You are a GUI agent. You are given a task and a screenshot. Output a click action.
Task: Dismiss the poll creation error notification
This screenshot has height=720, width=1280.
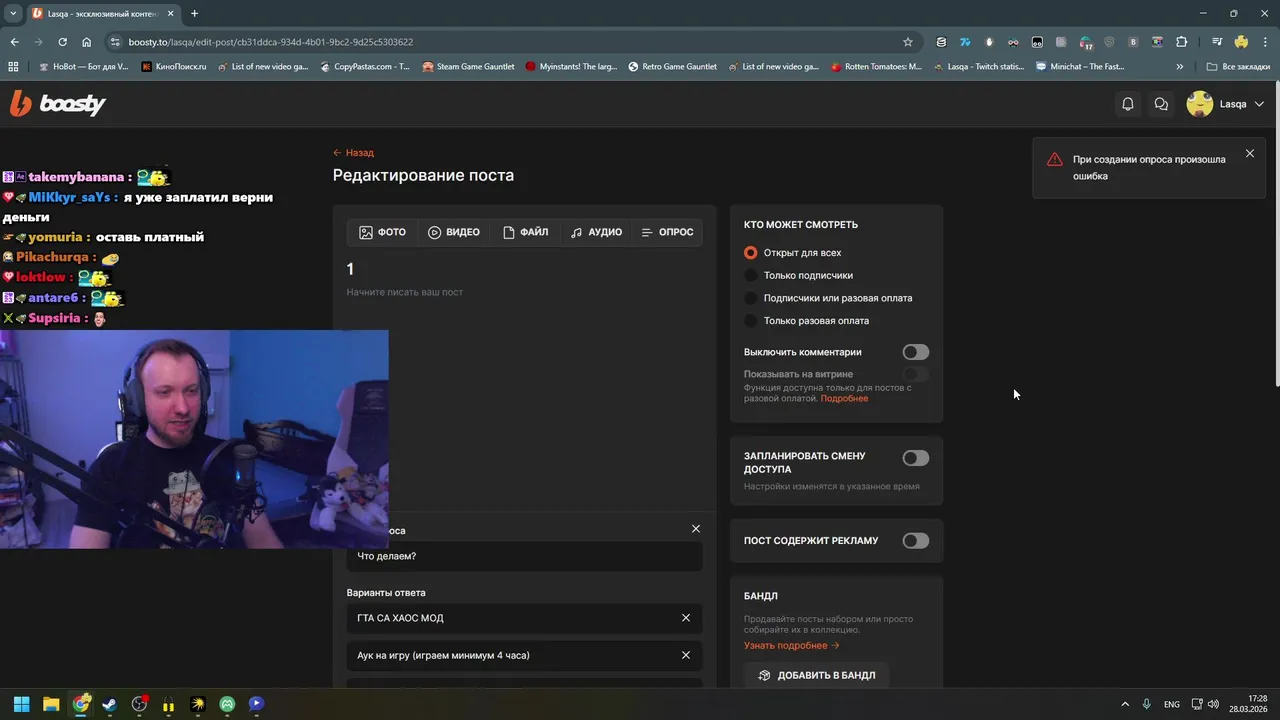tap(1250, 153)
